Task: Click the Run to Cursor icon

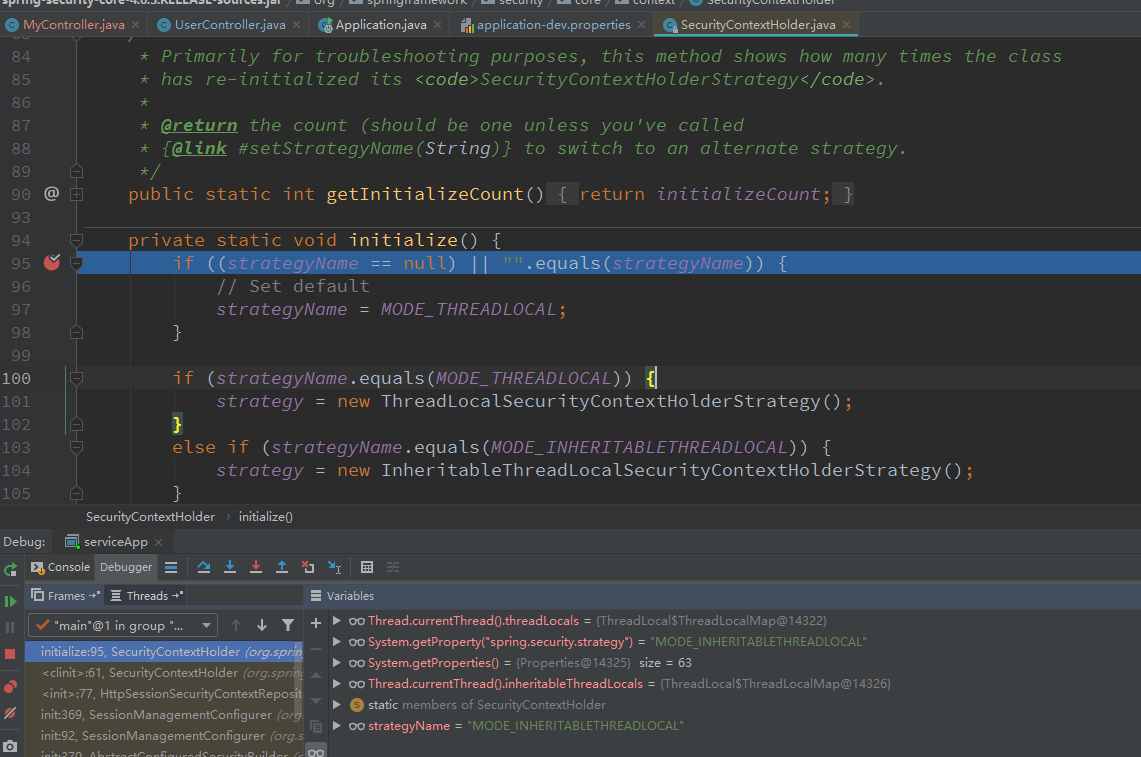Action: click(x=334, y=567)
